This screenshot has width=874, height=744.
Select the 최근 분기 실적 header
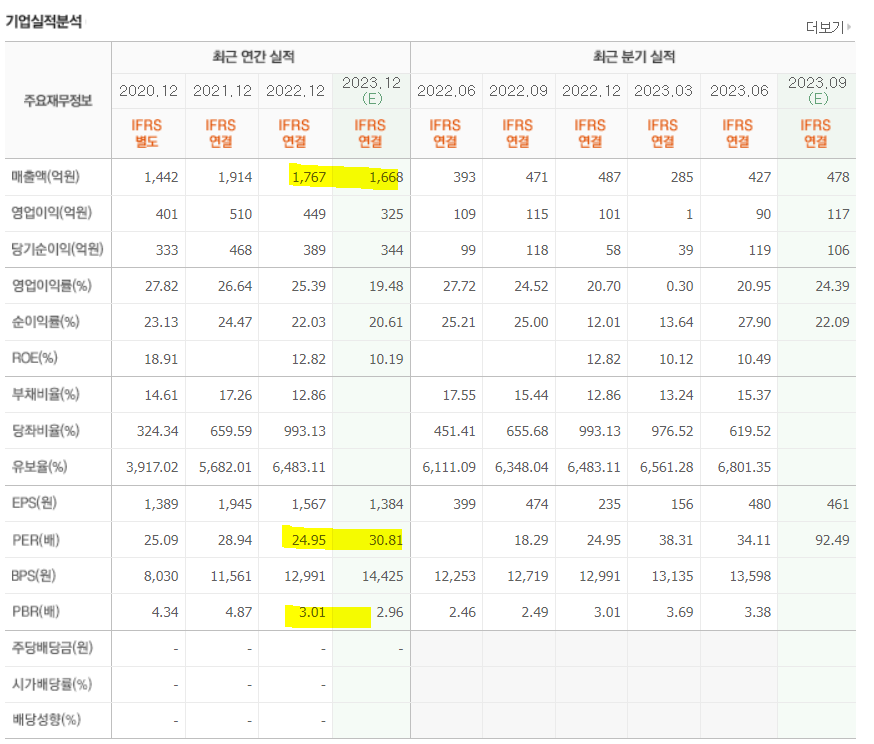[634, 56]
